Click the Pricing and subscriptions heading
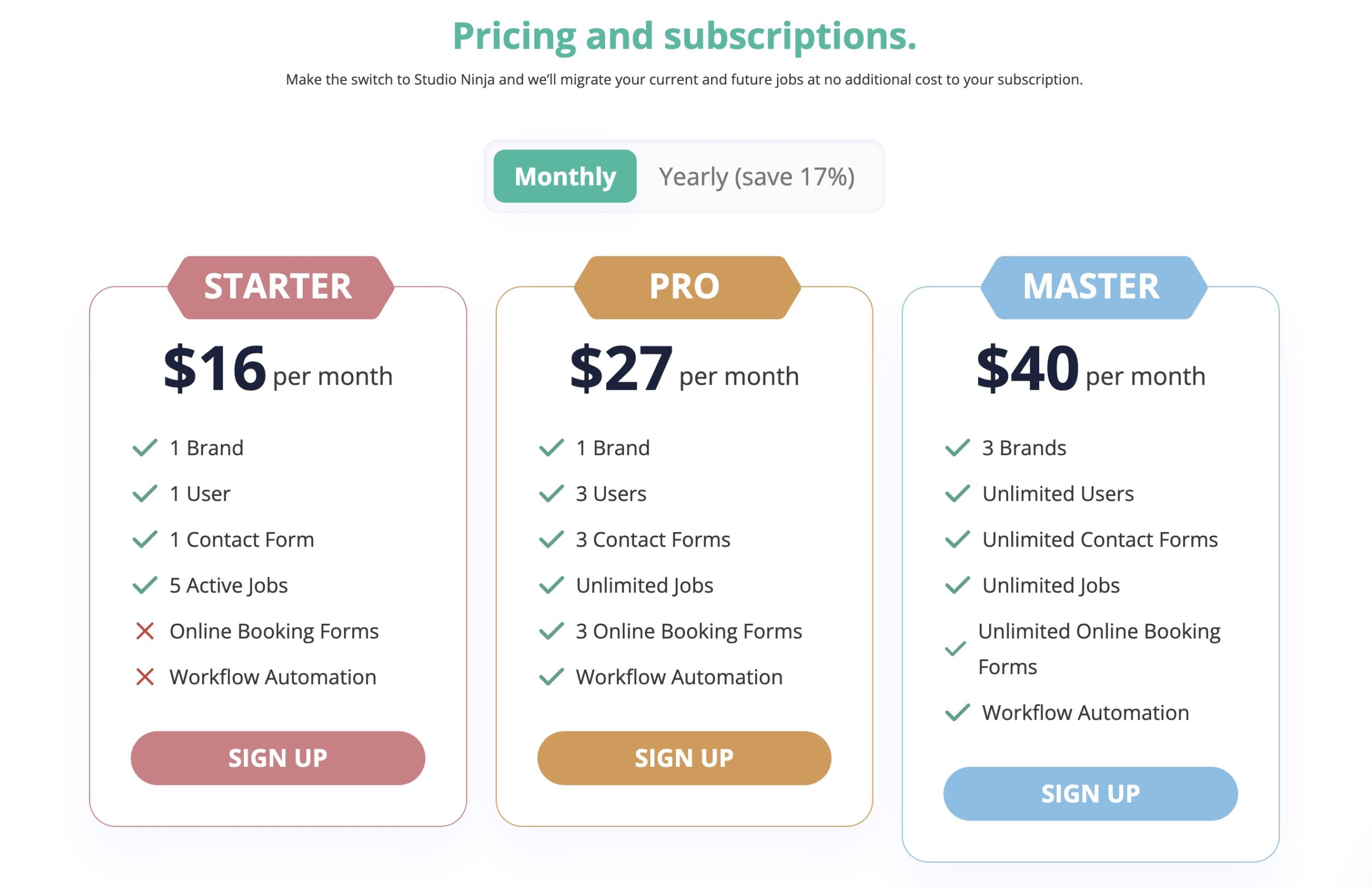 684,36
